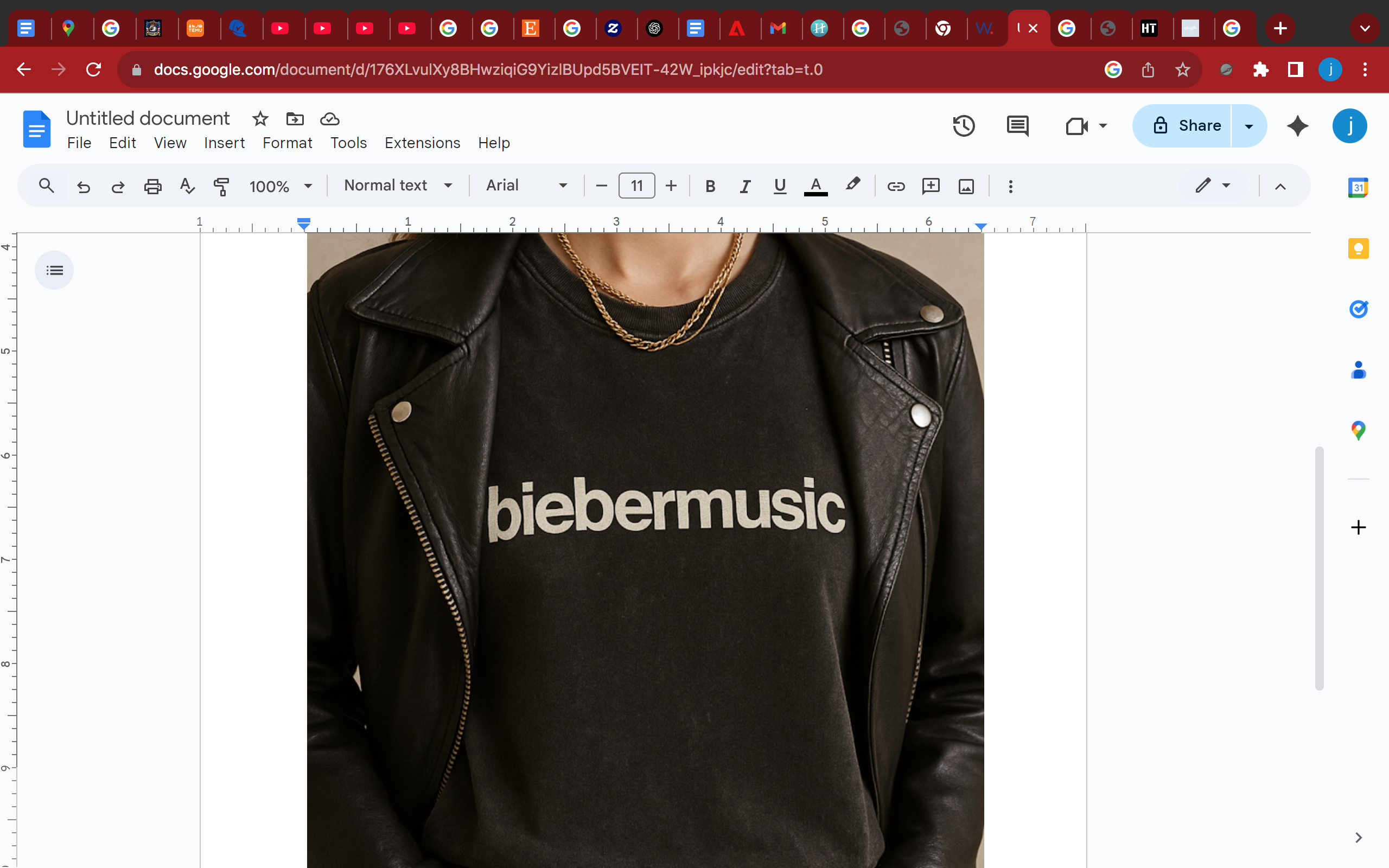Hide the side panel arrow
Image resolution: width=1389 pixels, height=868 pixels.
tap(1358, 838)
